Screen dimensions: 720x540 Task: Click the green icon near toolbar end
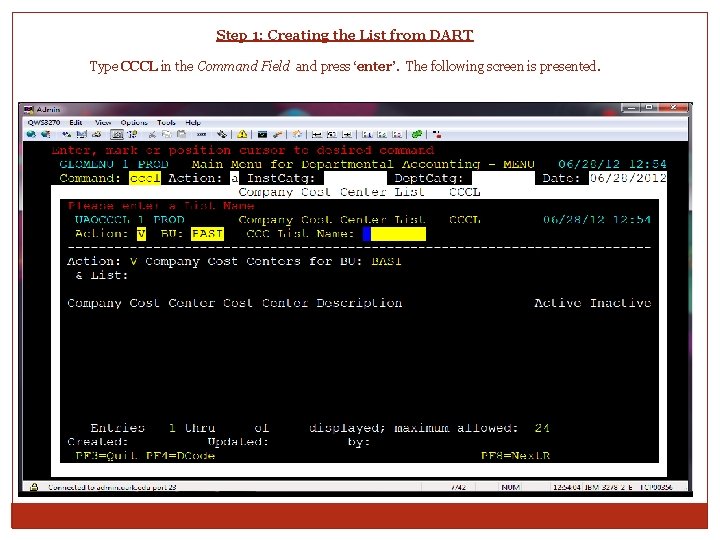(417, 134)
